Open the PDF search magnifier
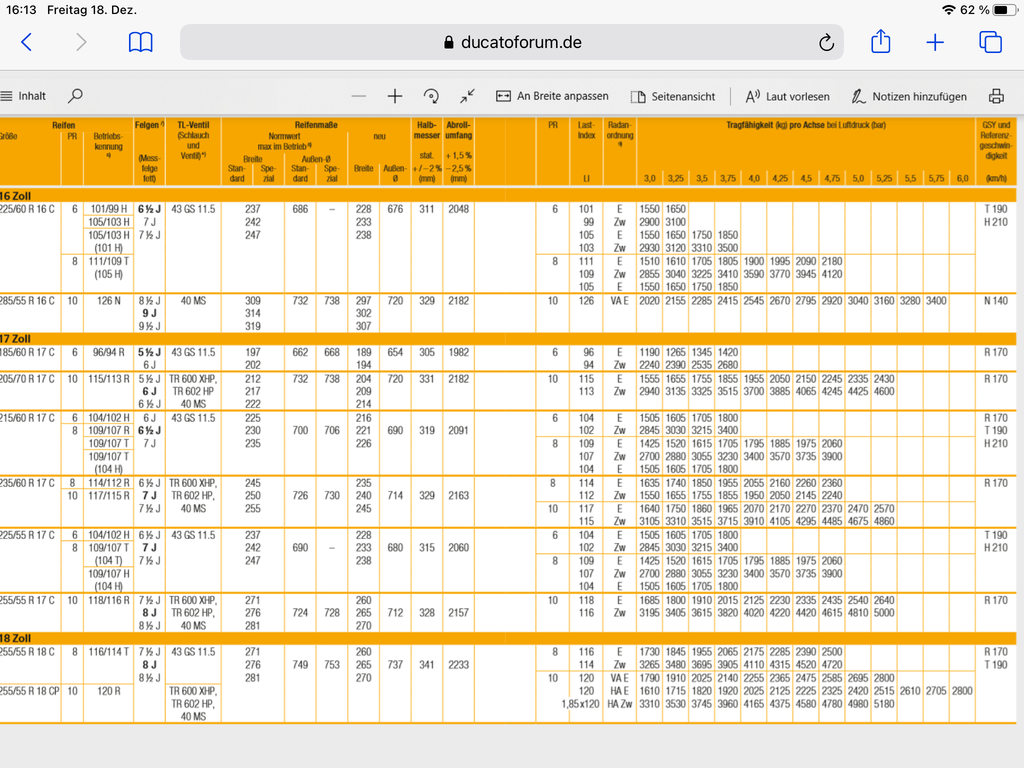 click(75, 96)
